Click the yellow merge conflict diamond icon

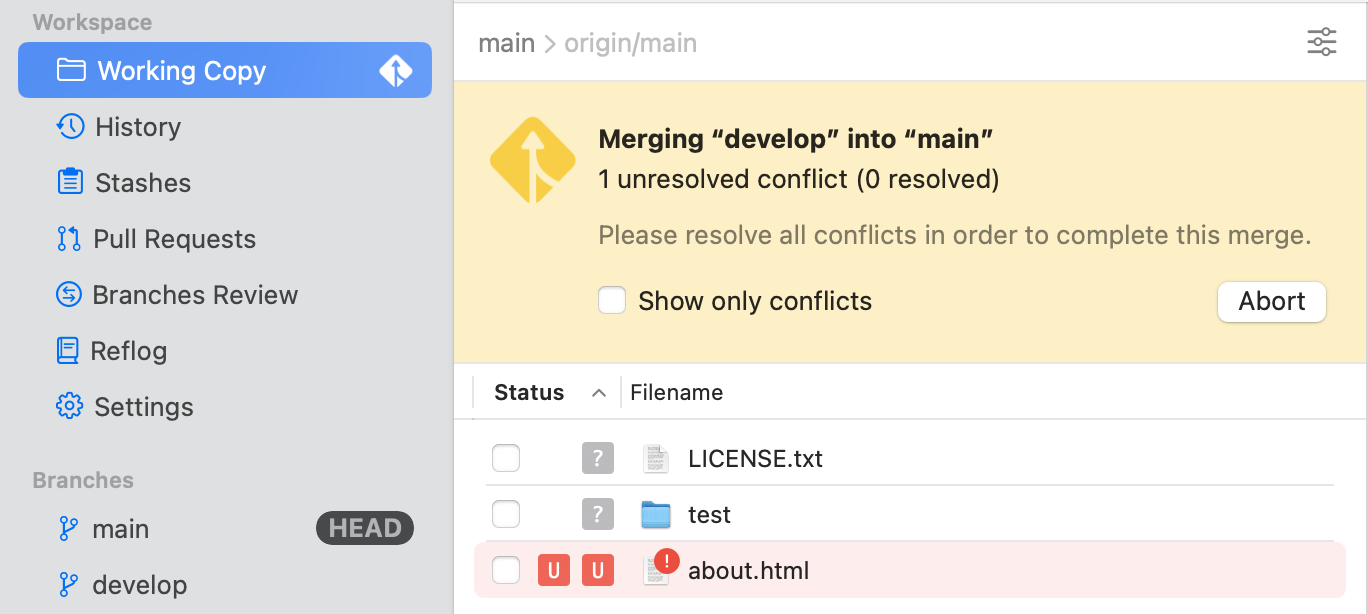pos(532,160)
